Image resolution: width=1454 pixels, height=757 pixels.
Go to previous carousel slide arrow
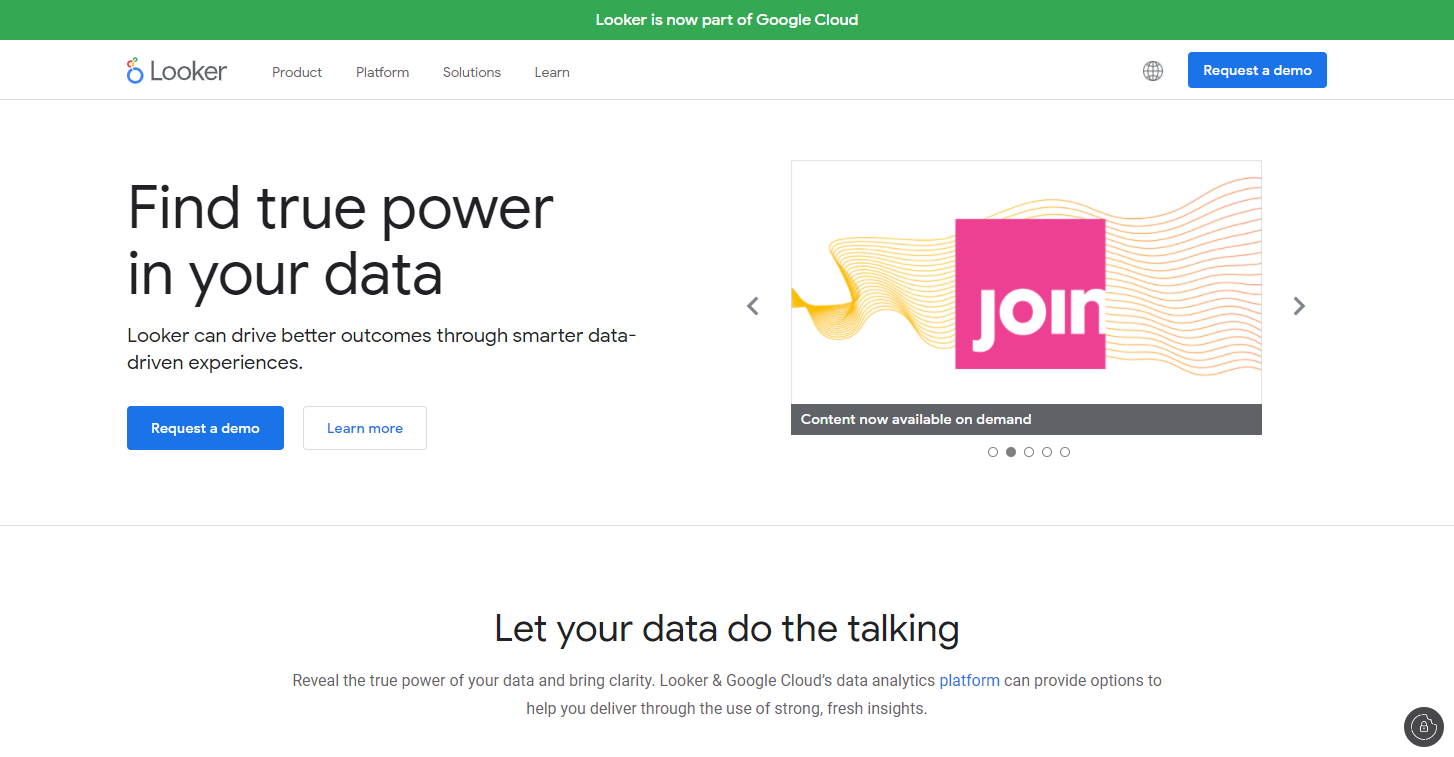click(x=753, y=306)
